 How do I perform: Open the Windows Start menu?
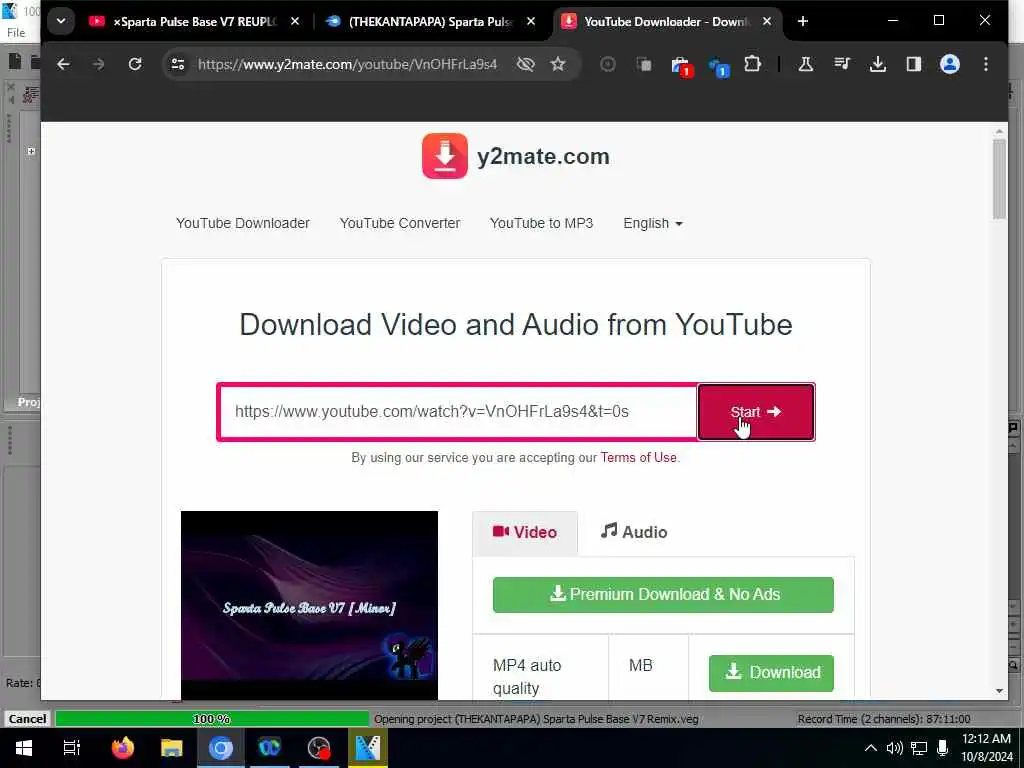point(24,748)
